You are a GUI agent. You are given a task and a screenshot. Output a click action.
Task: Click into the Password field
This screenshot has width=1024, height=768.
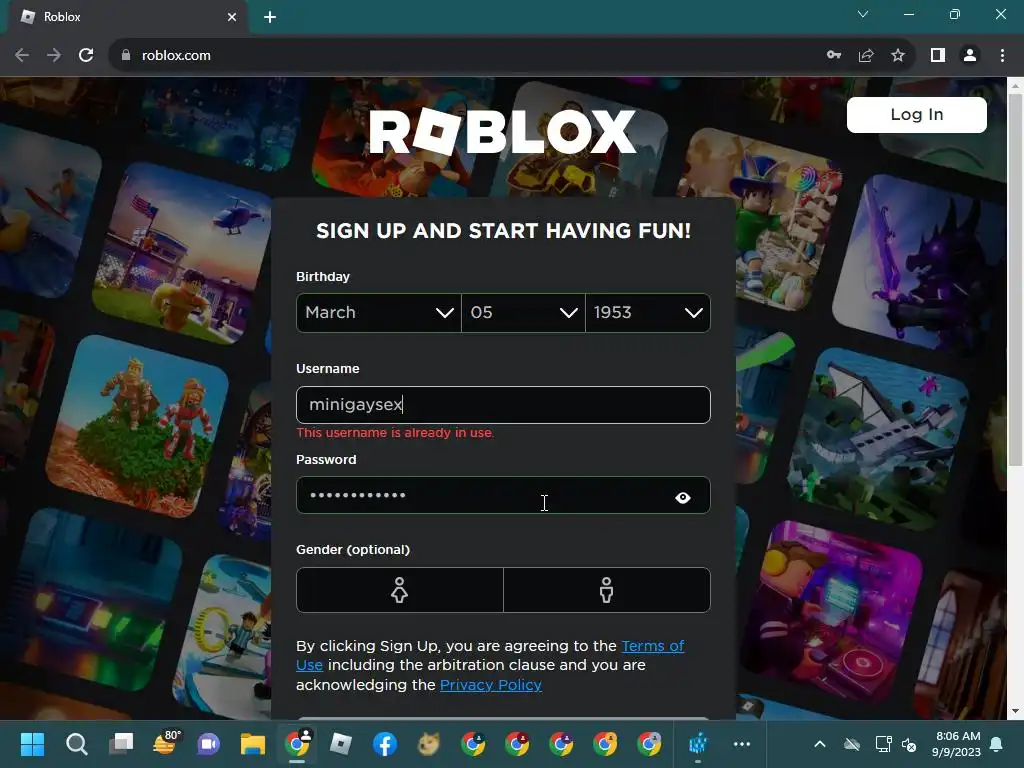(x=503, y=495)
